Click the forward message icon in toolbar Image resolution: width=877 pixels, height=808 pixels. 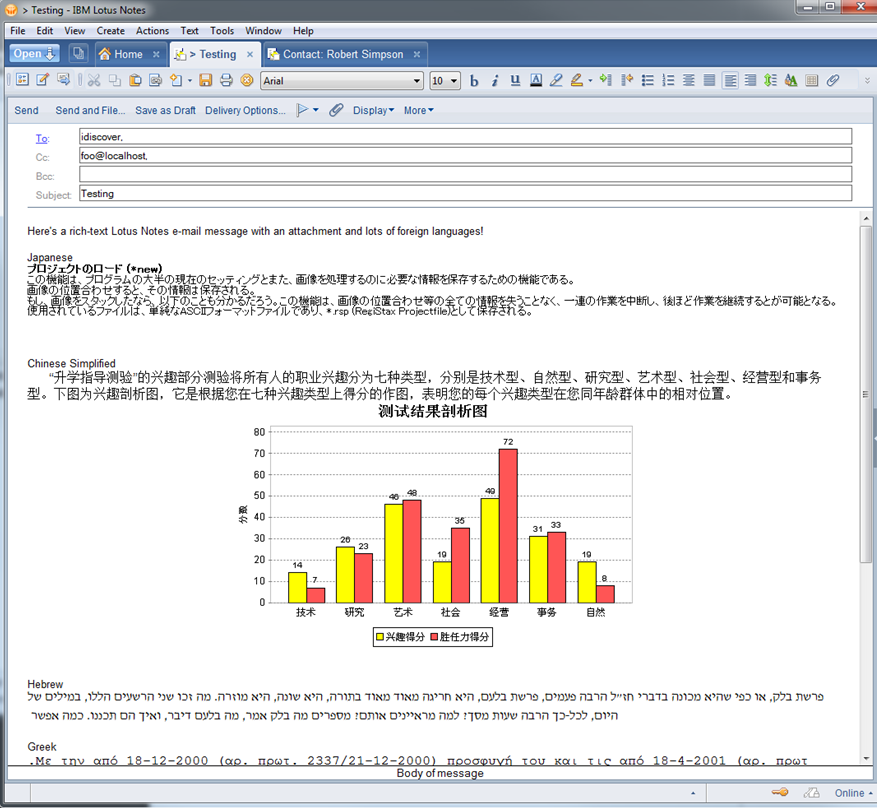[x=63, y=80]
